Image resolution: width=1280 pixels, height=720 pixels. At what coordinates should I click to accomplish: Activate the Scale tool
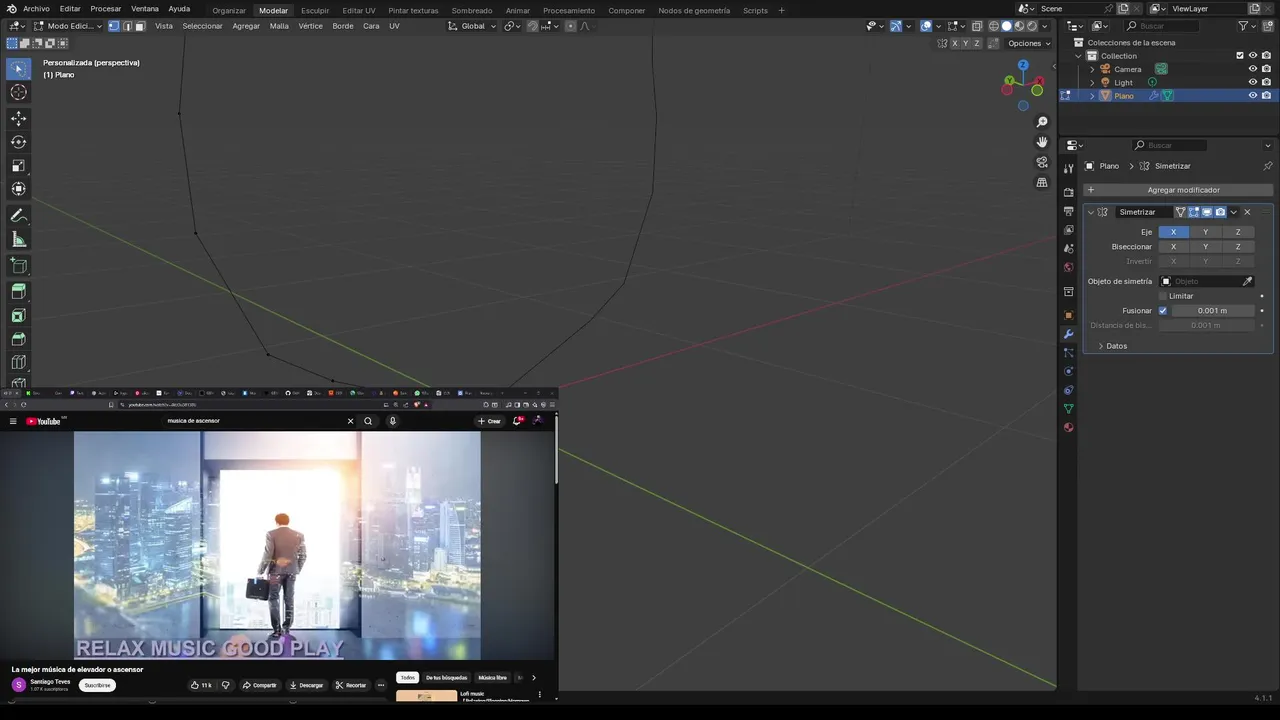(18, 166)
